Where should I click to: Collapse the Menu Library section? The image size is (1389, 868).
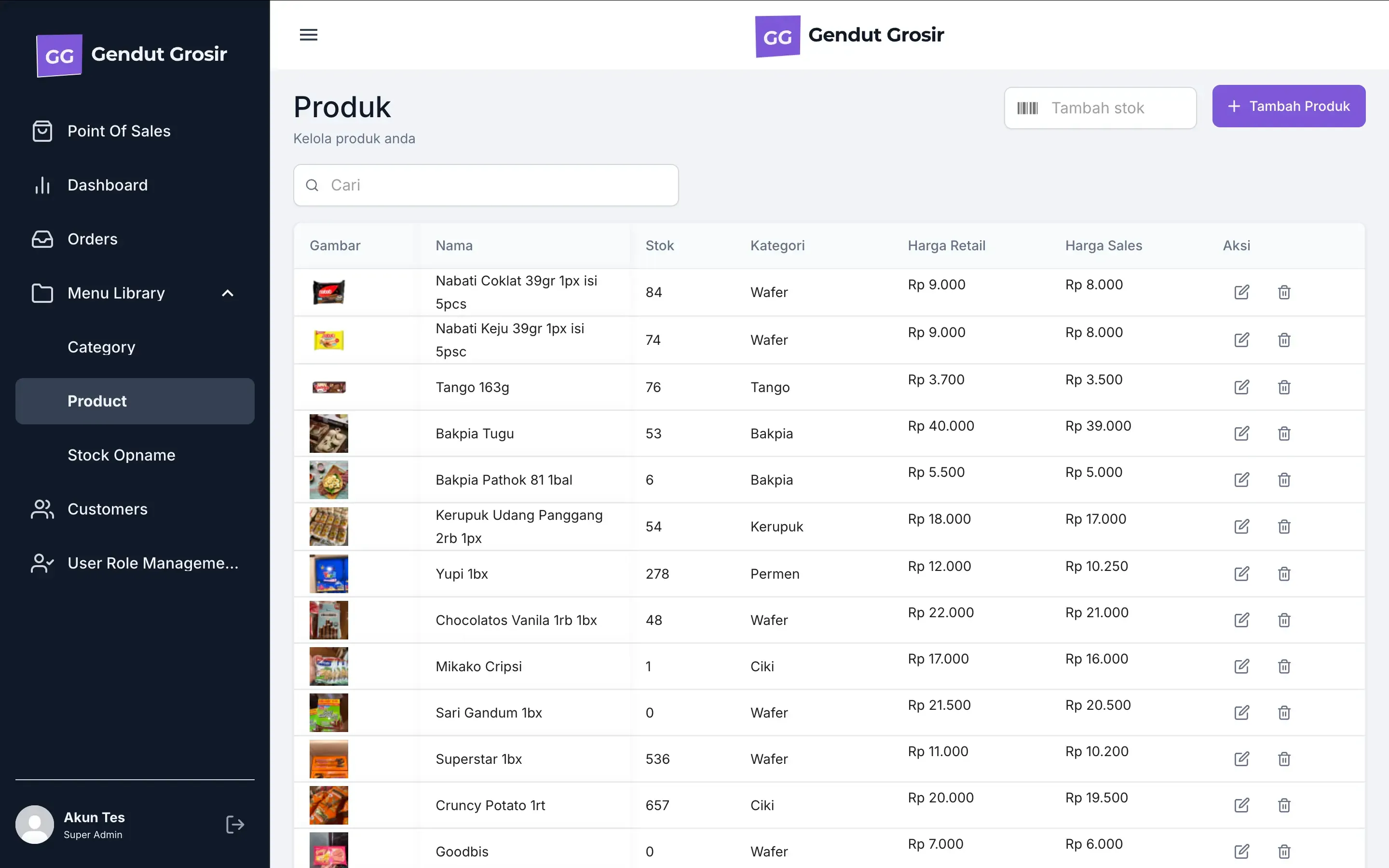(x=227, y=293)
